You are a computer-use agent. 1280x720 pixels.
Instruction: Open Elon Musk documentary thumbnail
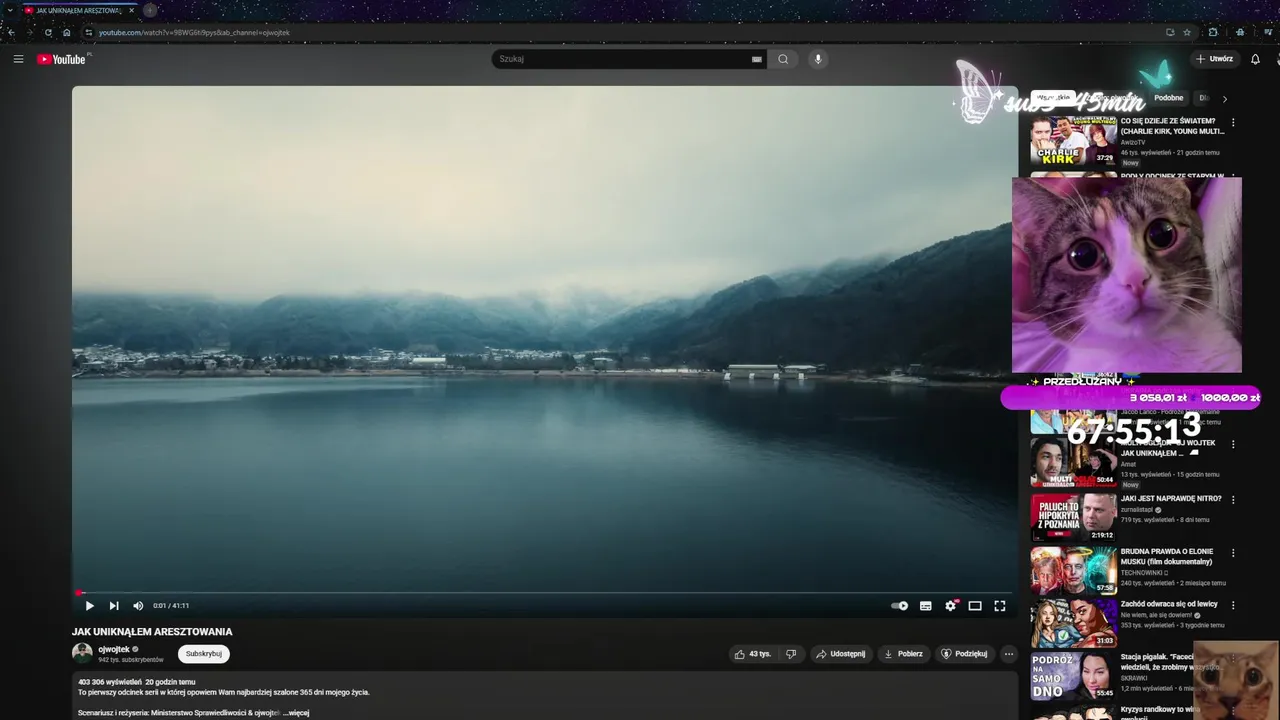pyautogui.click(x=1073, y=570)
